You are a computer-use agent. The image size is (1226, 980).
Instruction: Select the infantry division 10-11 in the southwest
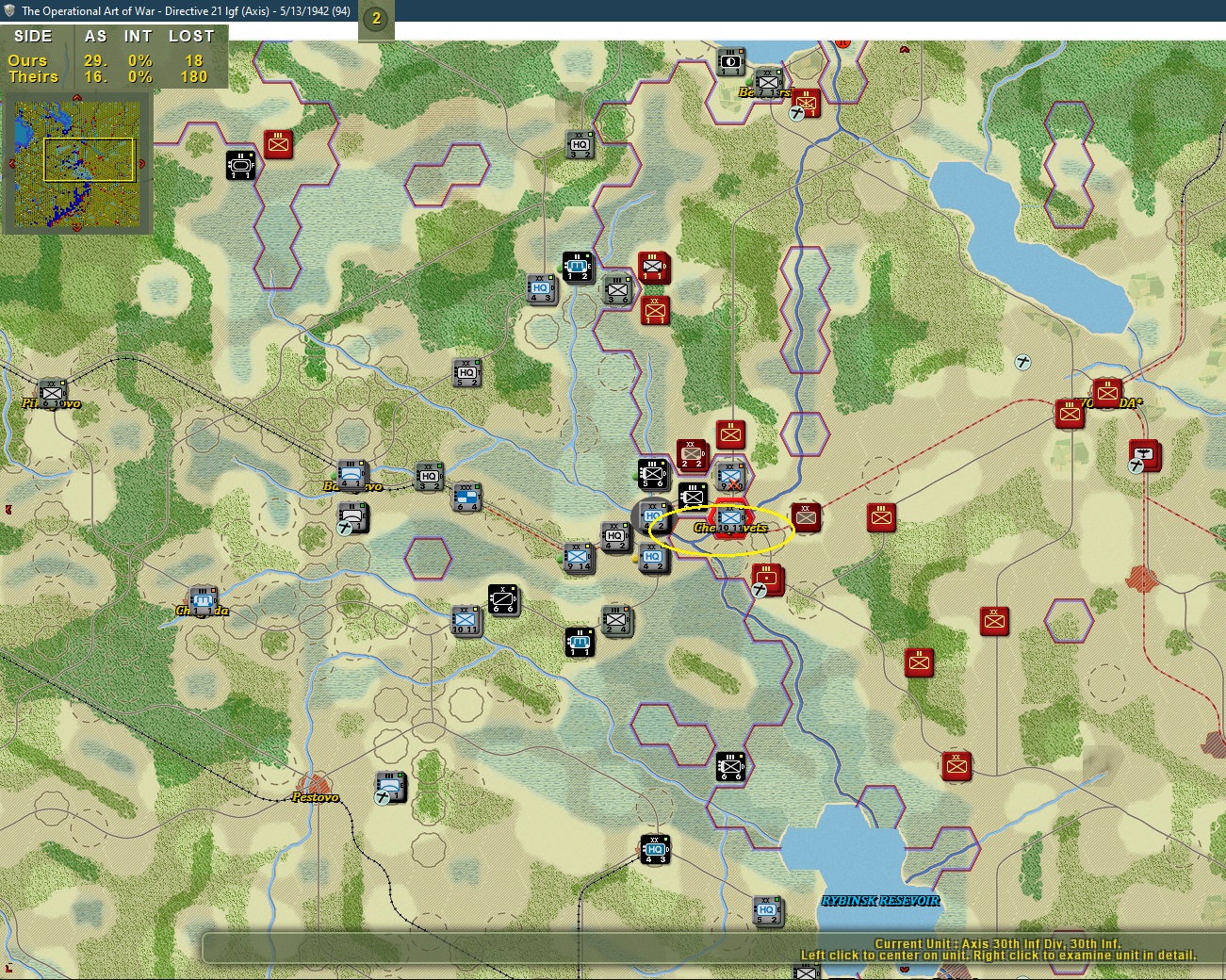pos(466,621)
